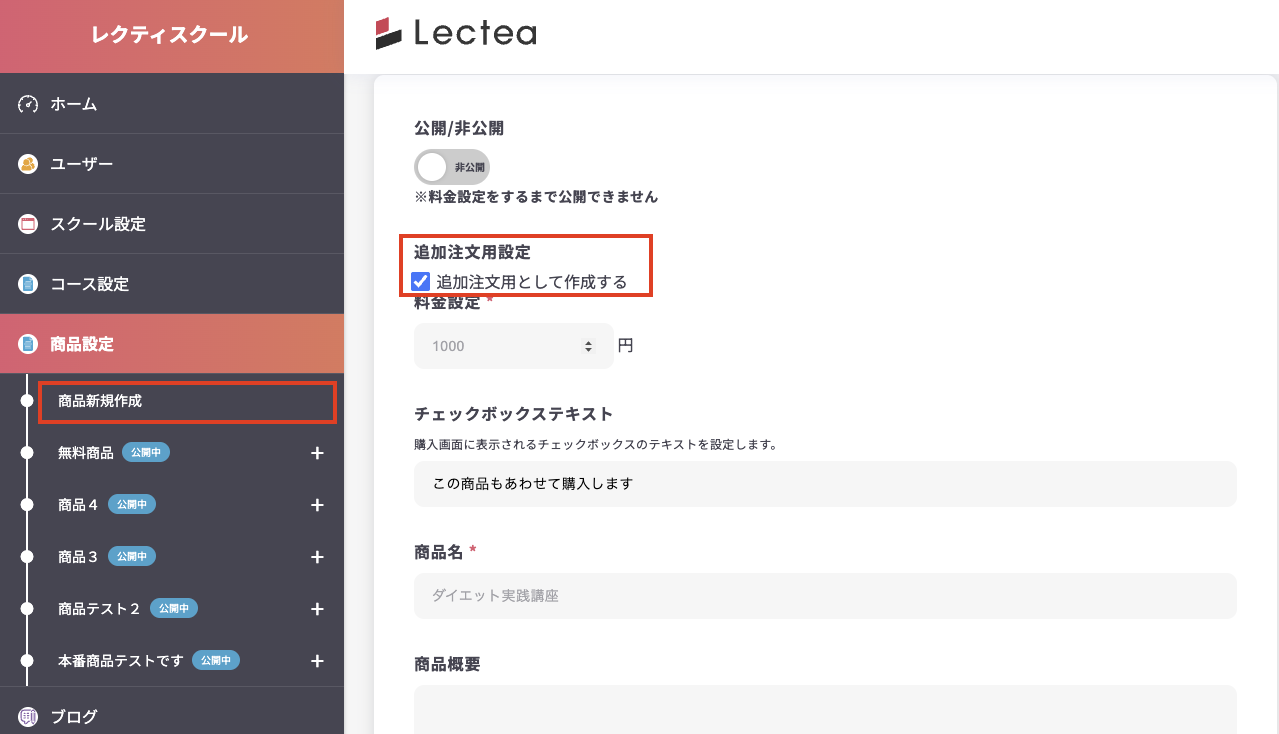Viewport: 1279px width, 734px height.
Task: Click the price stepper arrows
Action: click(587, 346)
